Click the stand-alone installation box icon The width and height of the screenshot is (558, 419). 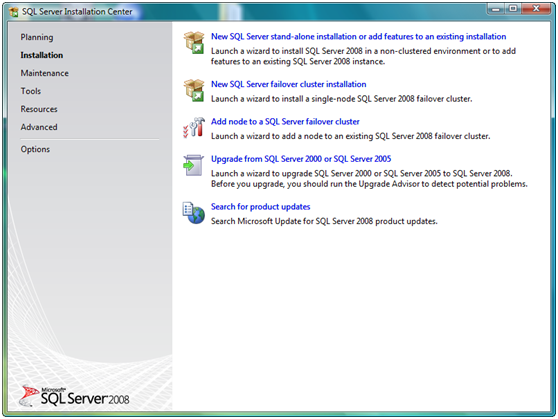(x=194, y=43)
